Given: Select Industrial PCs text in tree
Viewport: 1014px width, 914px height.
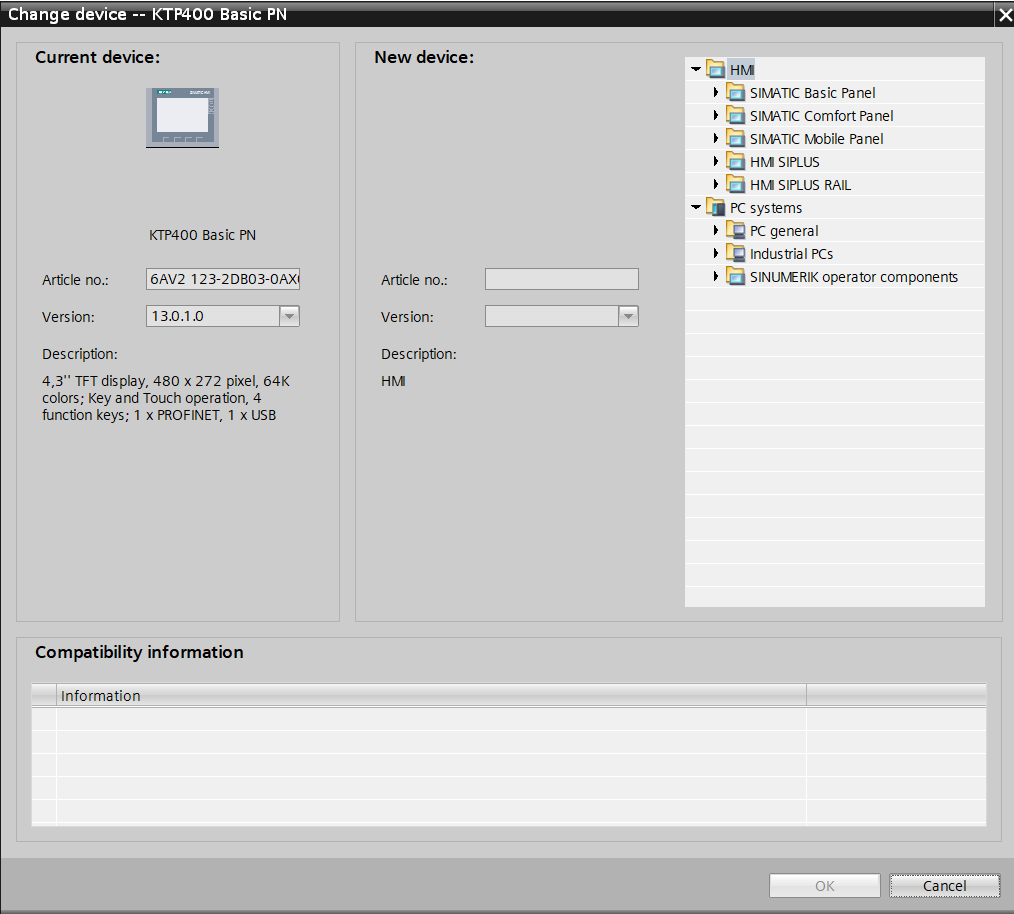Looking at the screenshot, I should 791,254.
